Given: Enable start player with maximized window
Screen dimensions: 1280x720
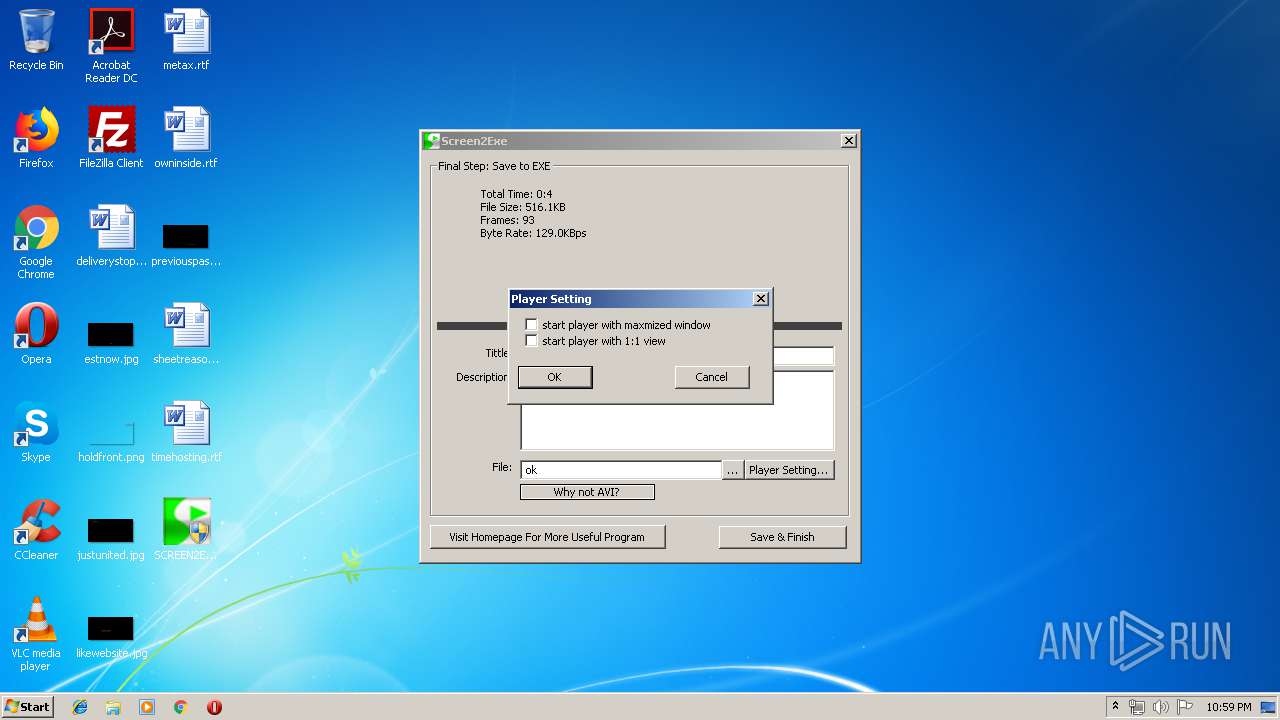Looking at the screenshot, I should coord(531,325).
